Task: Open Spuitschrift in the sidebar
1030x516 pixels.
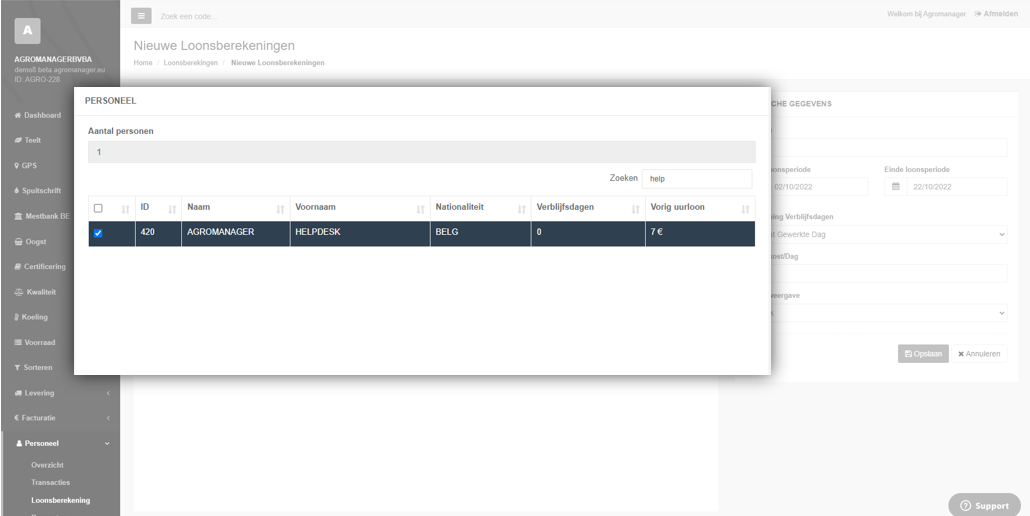Action: [37, 190]
